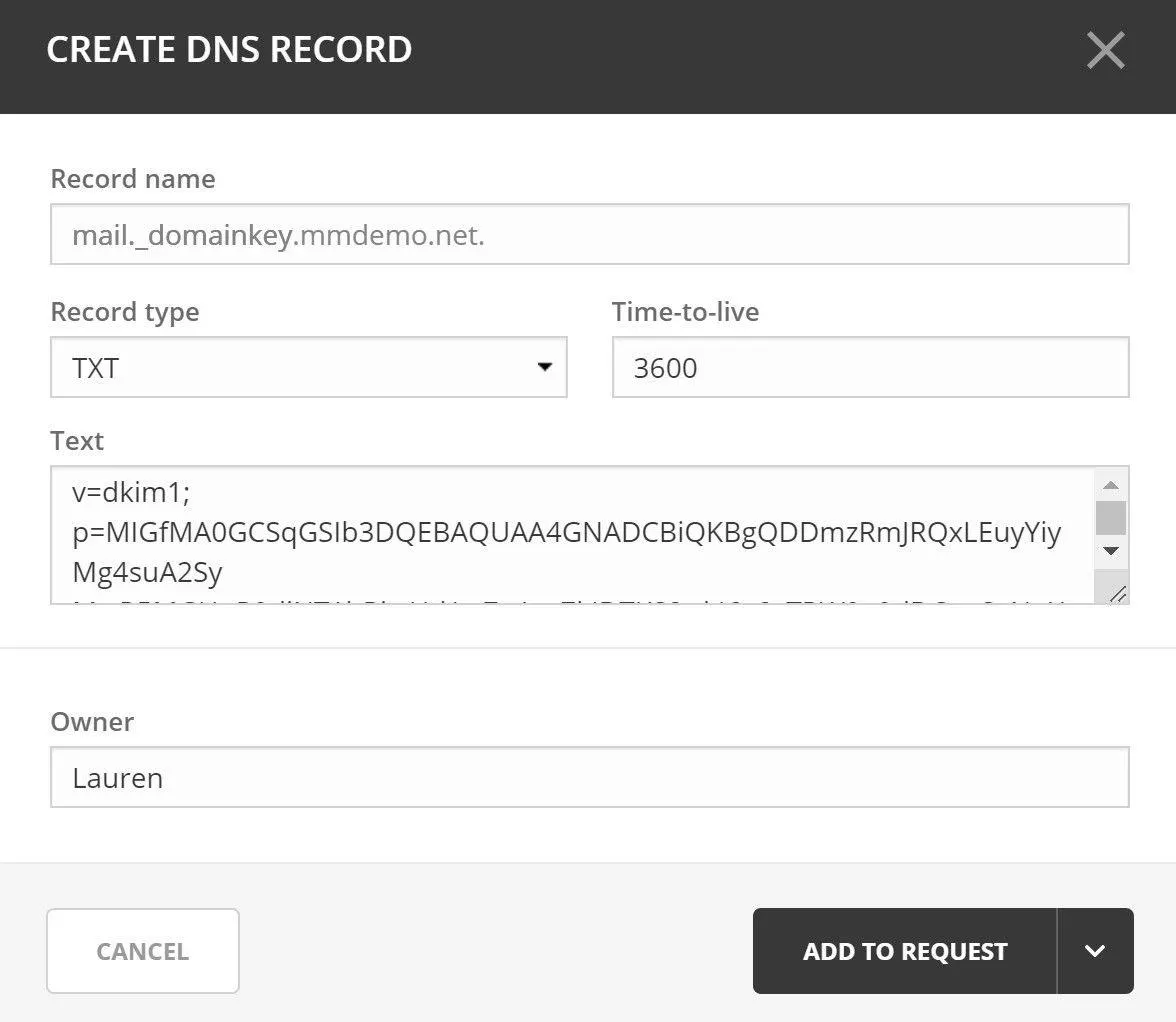This screenshot has height=1022, width=1176.
Task: Click the Owner field containing Lauren
Action: tap(590, 777)
